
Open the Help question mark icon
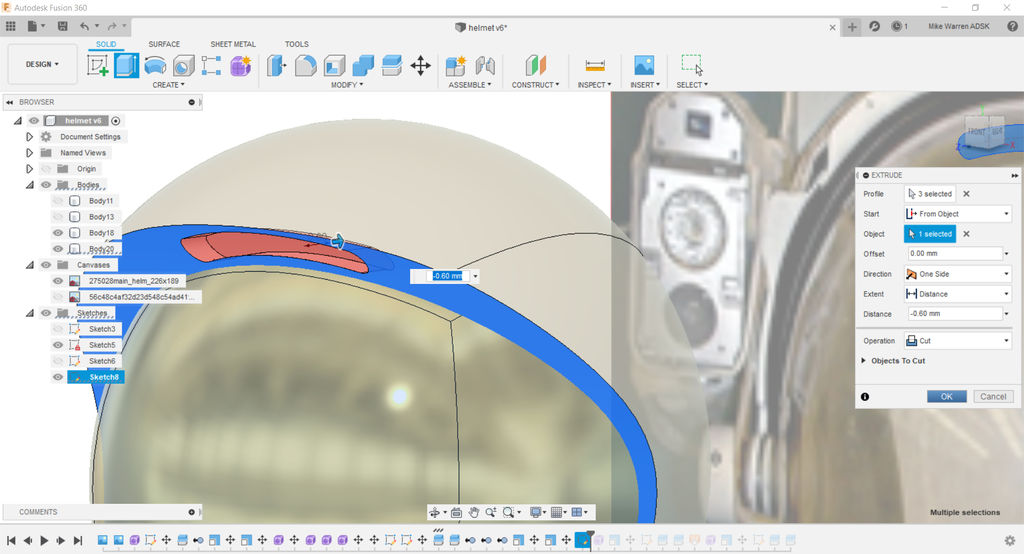click(x=1012, y=26)
